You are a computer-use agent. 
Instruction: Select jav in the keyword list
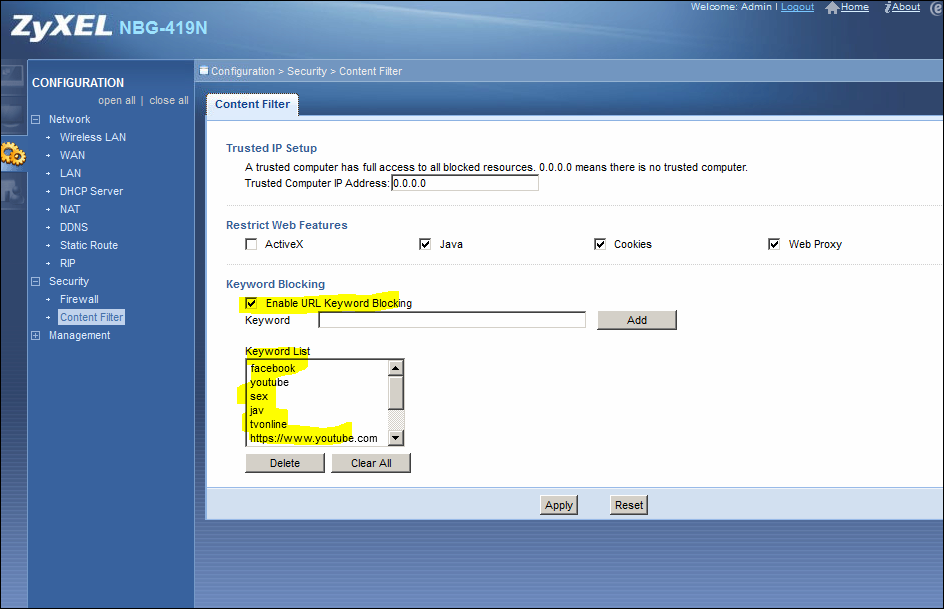(317, 410)
